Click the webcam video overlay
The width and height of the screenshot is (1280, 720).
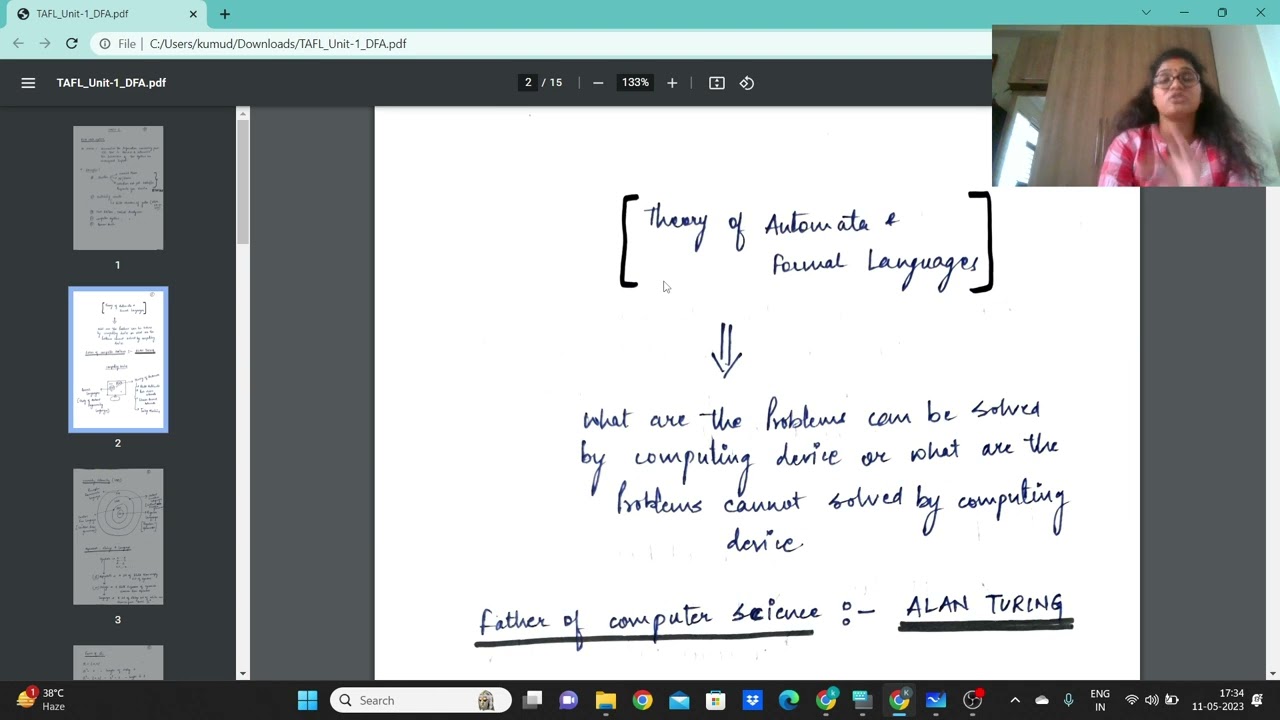tap(1136, 106)
